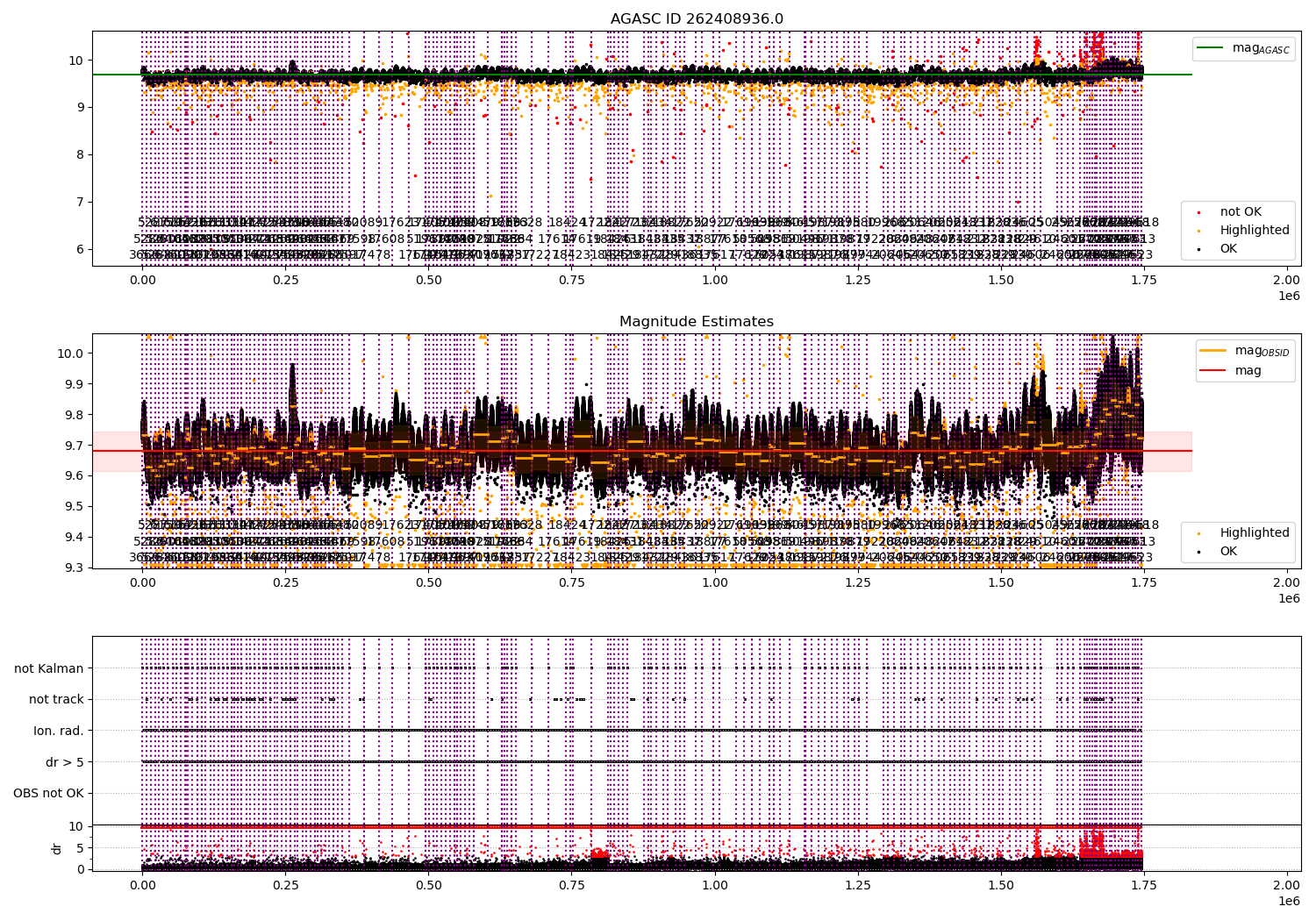The image size is (1316, 921).
Task: Select 'Highlighted' legend entry in middle plot
Action: click(x=1255, y=532)
